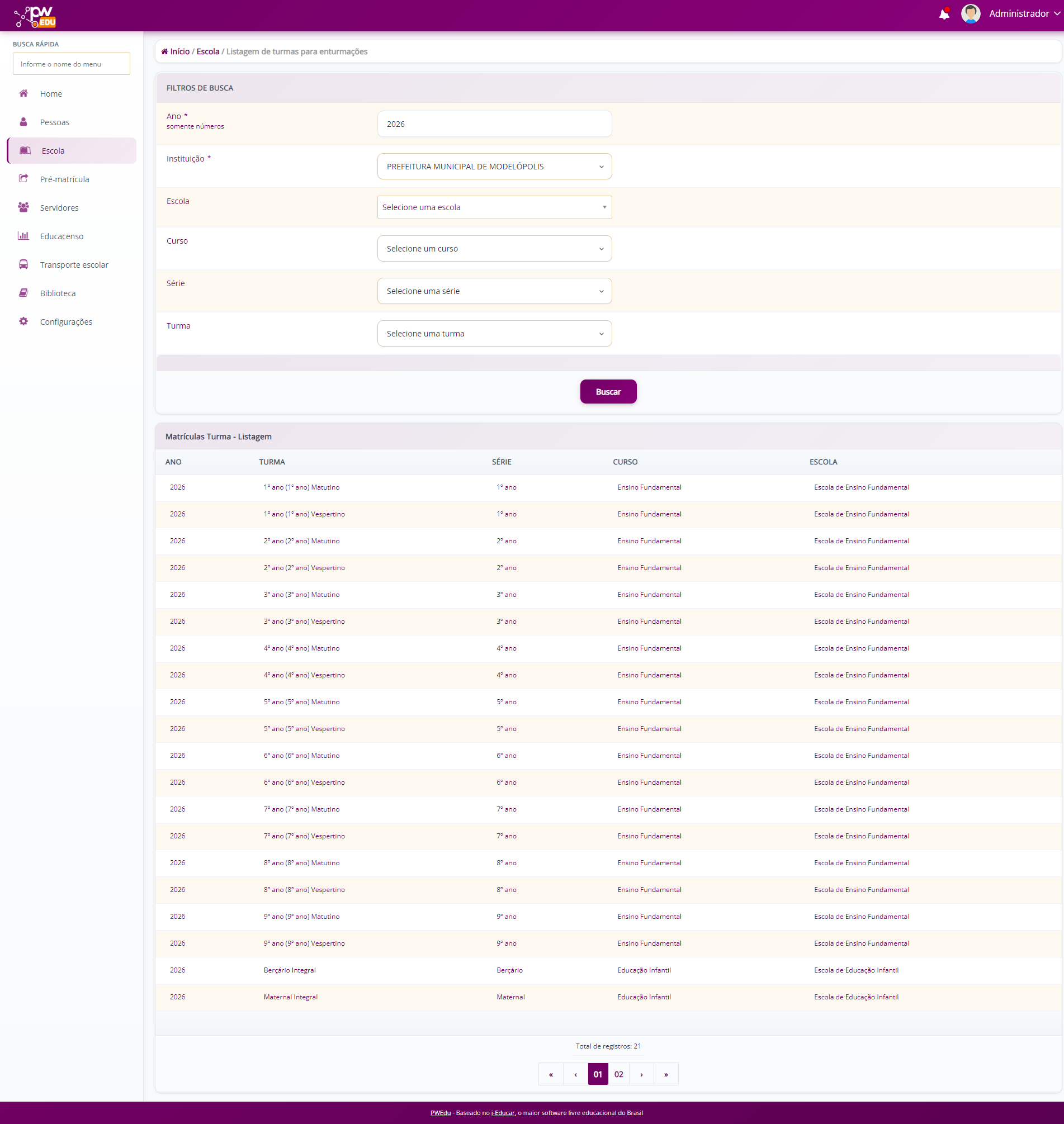Image resolution: width=1064 pixels, height=1124 pixels.
Task: Go to page 02 of results
Action: point(618,1074)
